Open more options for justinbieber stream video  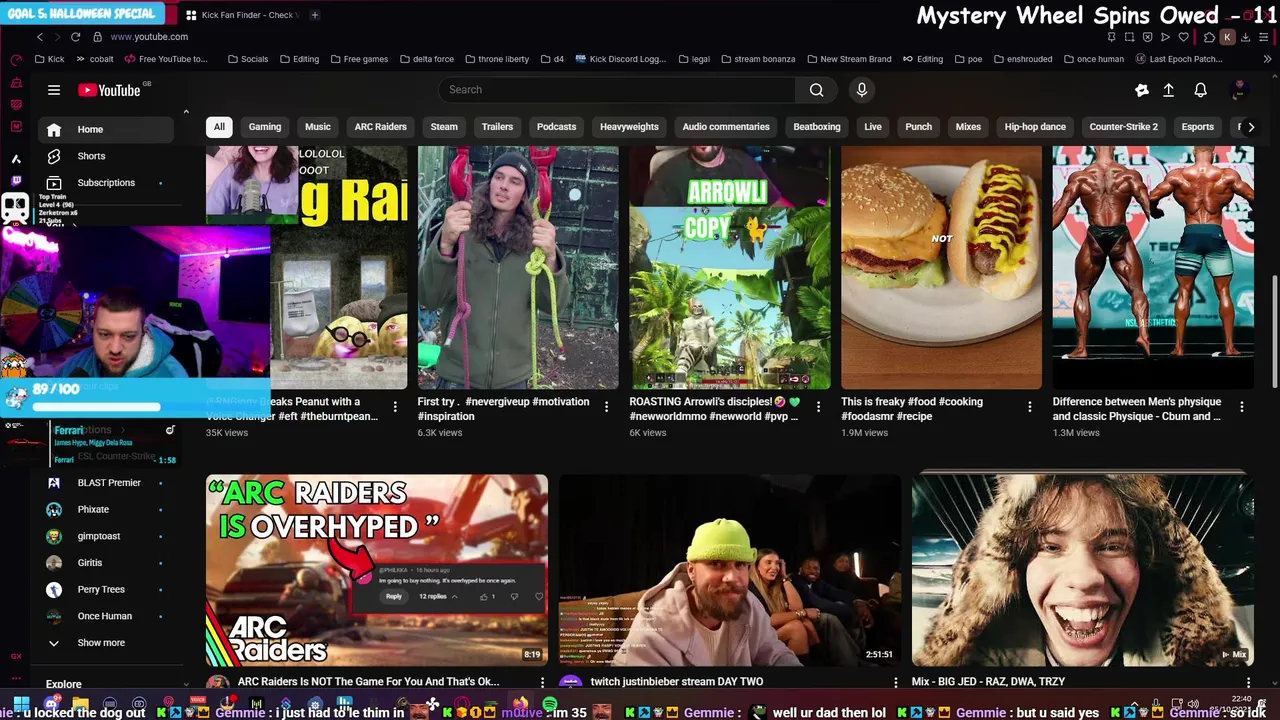coord(895,682)
